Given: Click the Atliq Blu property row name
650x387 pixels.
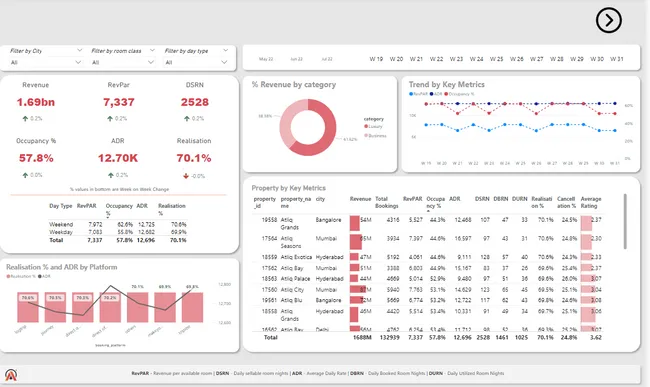Looking at the screenshot, I should coord(291,300).
